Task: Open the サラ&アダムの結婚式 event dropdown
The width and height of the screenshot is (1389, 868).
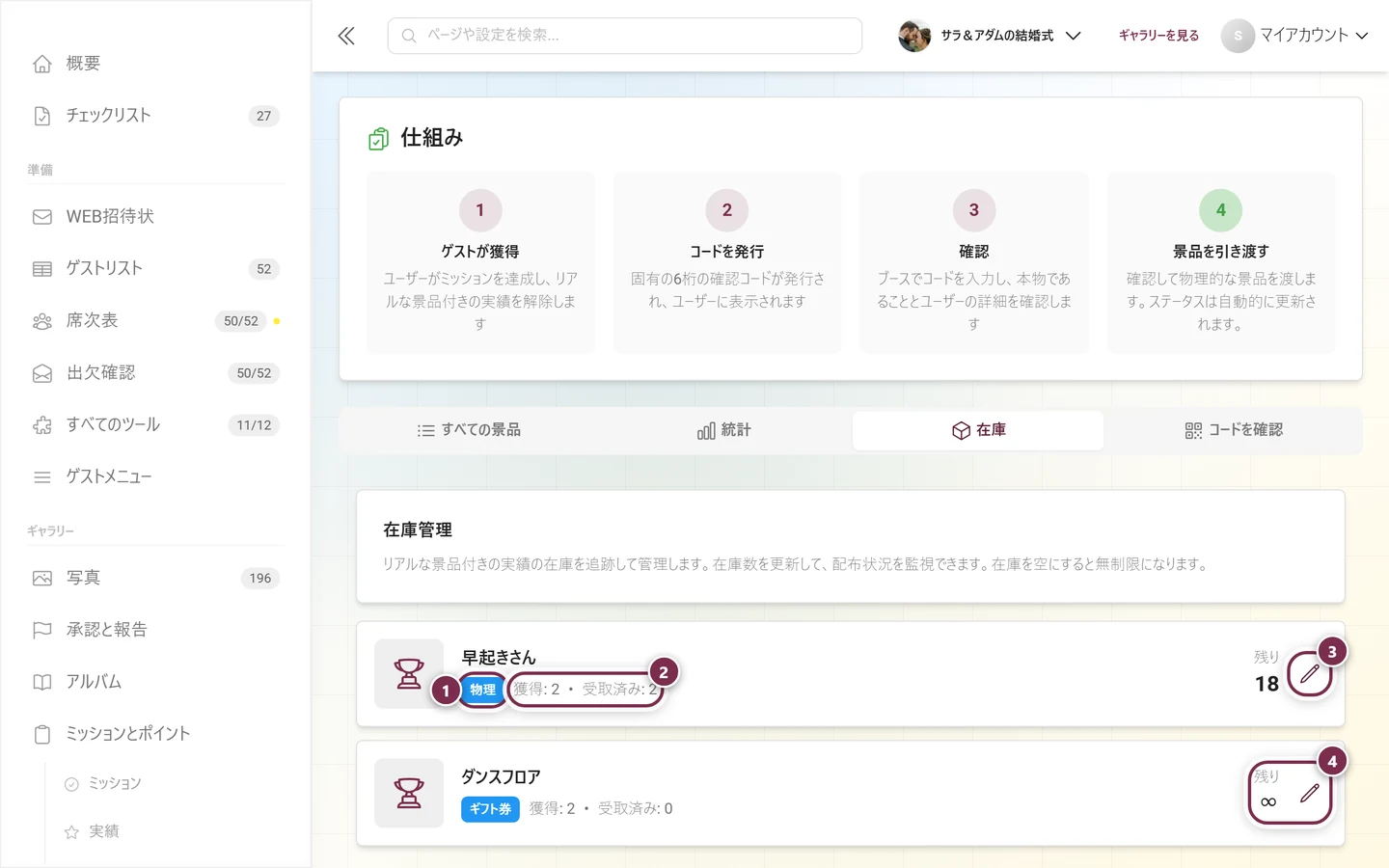Action: click(990, 36)
